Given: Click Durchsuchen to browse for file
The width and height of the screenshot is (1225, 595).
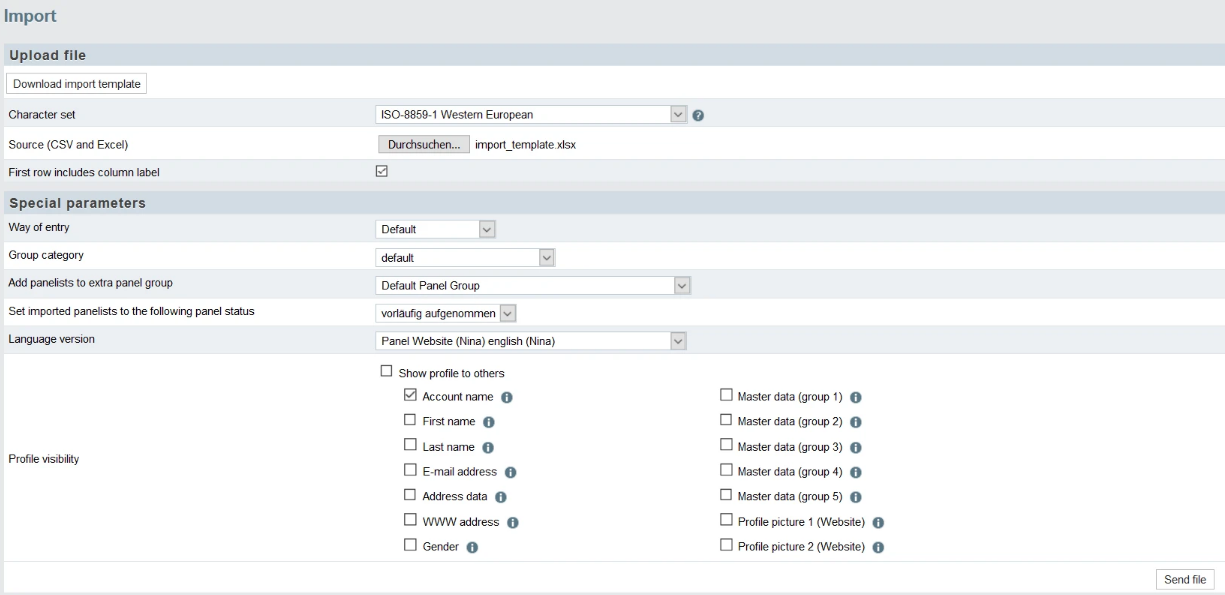Looking at the screenshot, I should point(424,144).
